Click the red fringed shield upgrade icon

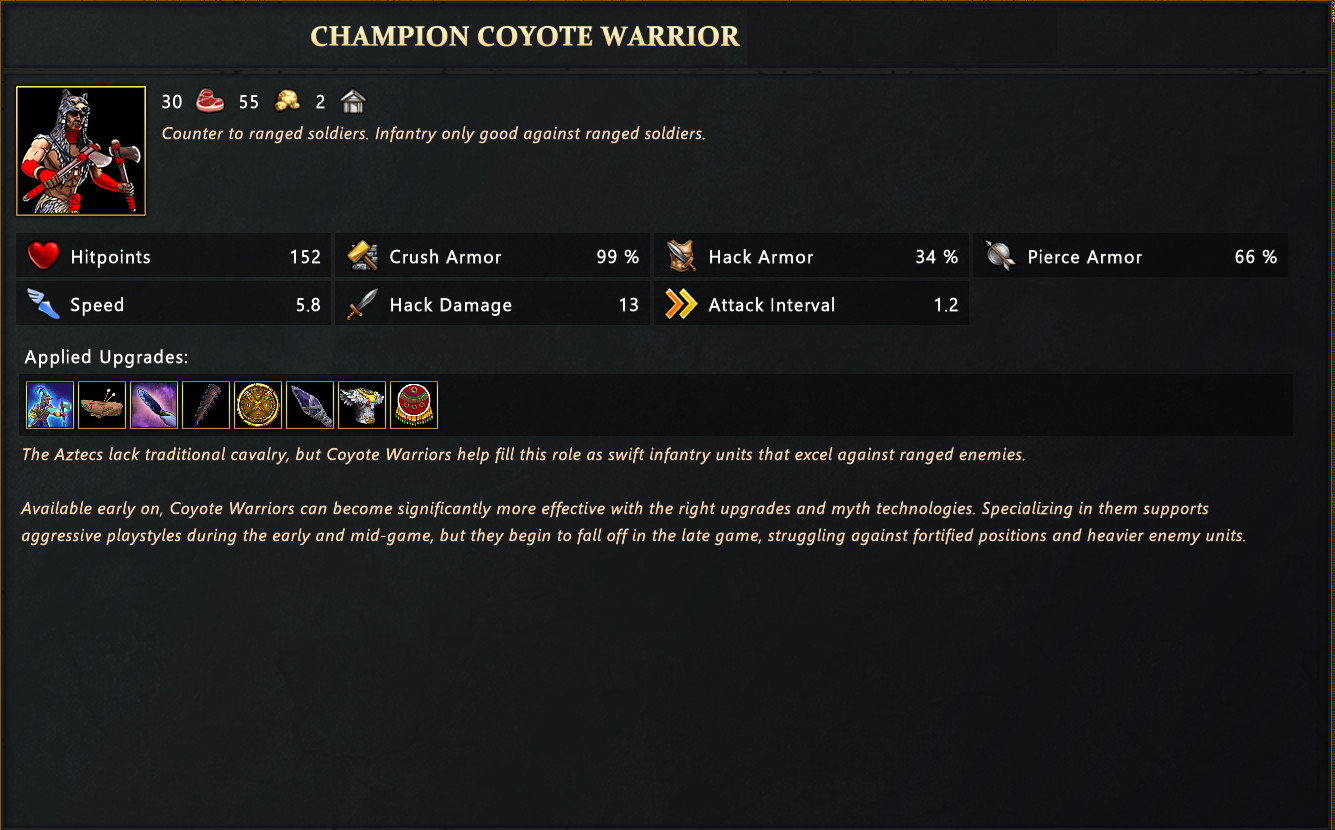point(414,405)
